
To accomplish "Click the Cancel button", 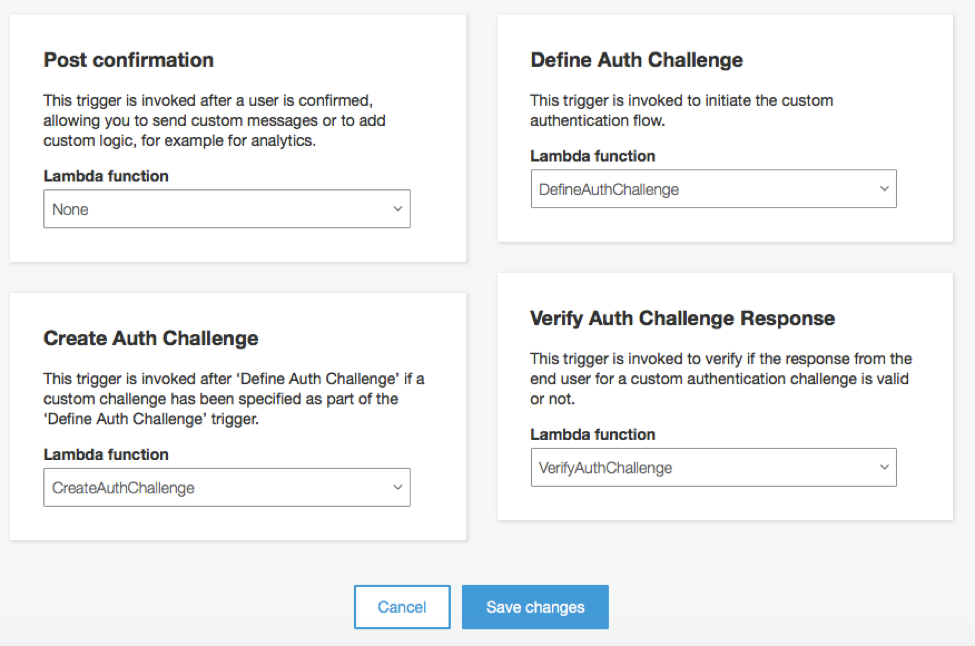I will (402, 607).
